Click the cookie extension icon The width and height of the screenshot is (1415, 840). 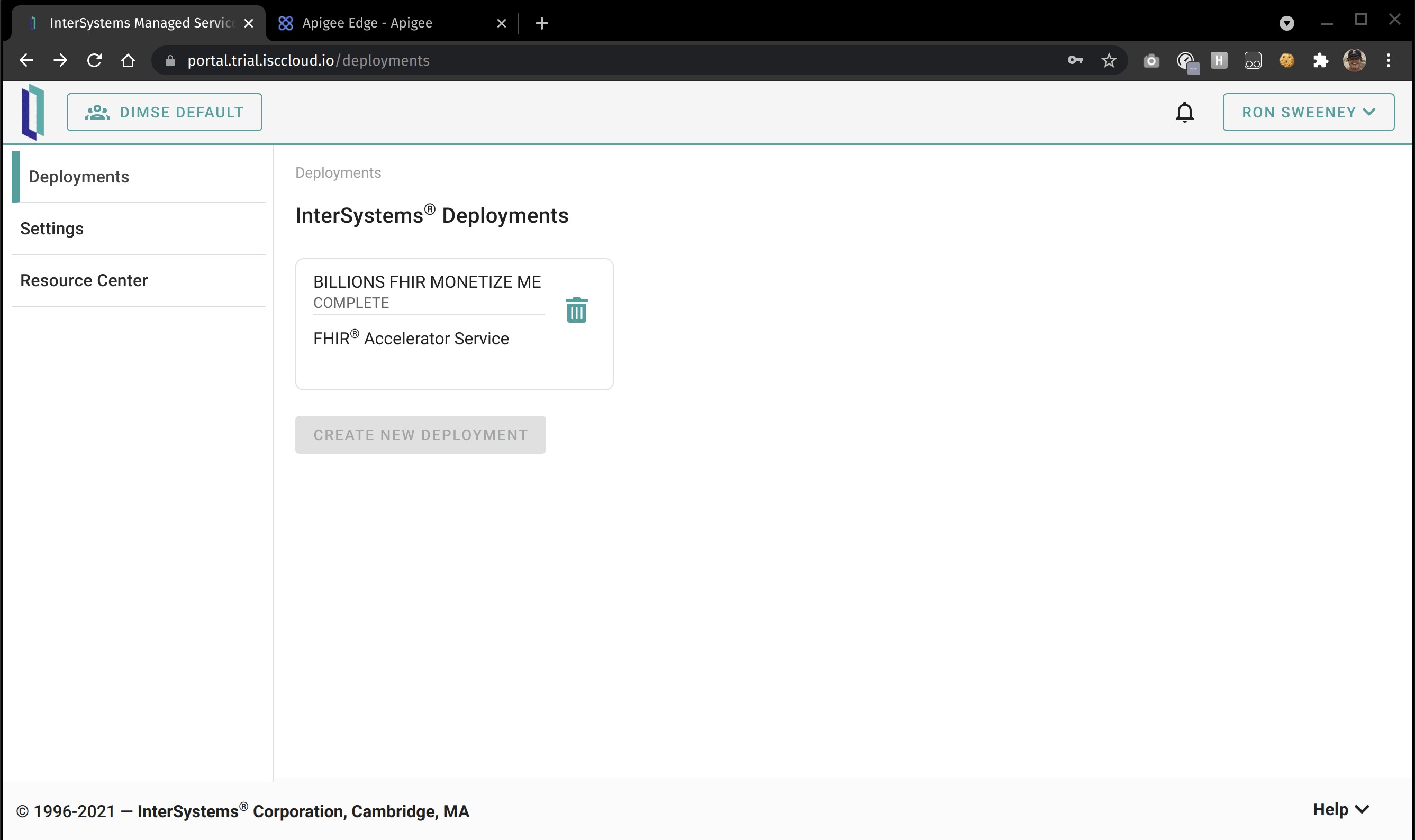tap(1286, 60)
